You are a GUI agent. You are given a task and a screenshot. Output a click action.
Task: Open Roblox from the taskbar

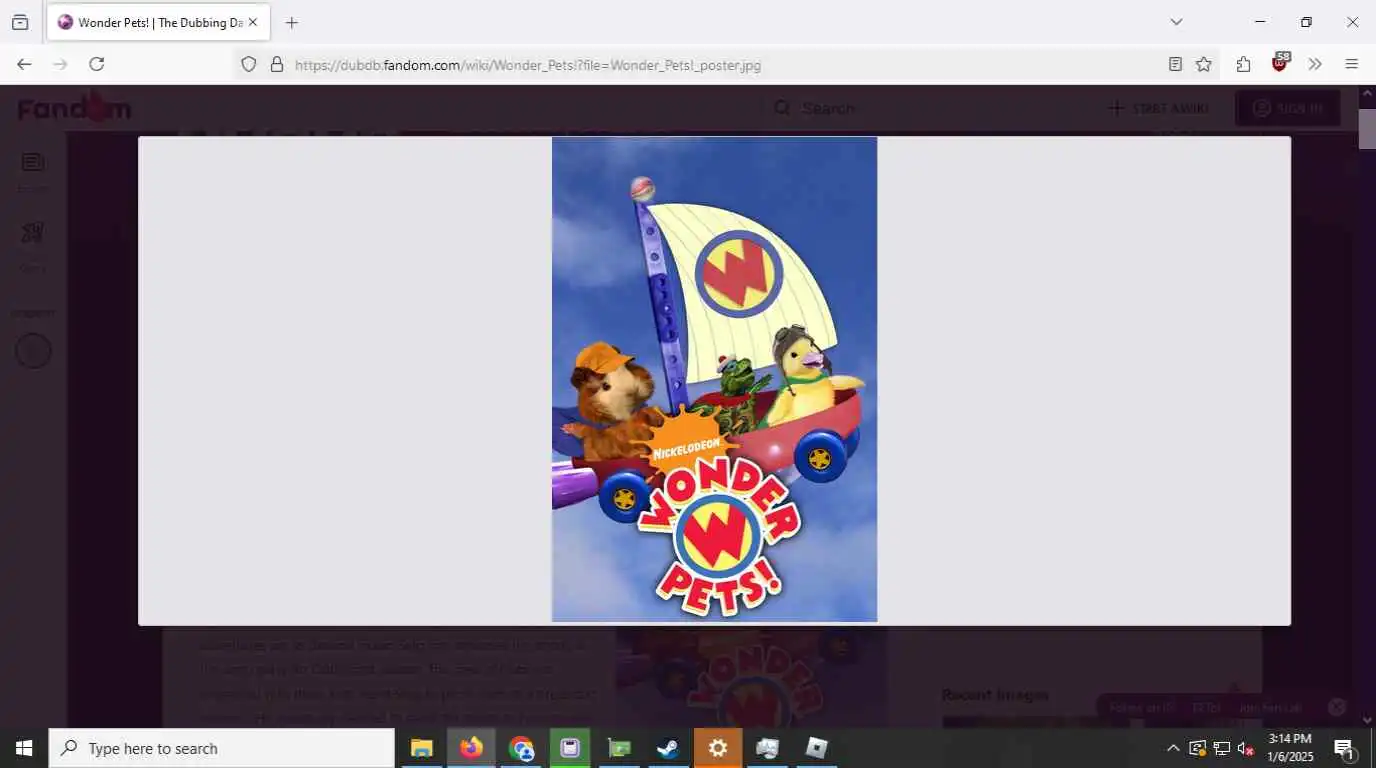tap(816, 748)
